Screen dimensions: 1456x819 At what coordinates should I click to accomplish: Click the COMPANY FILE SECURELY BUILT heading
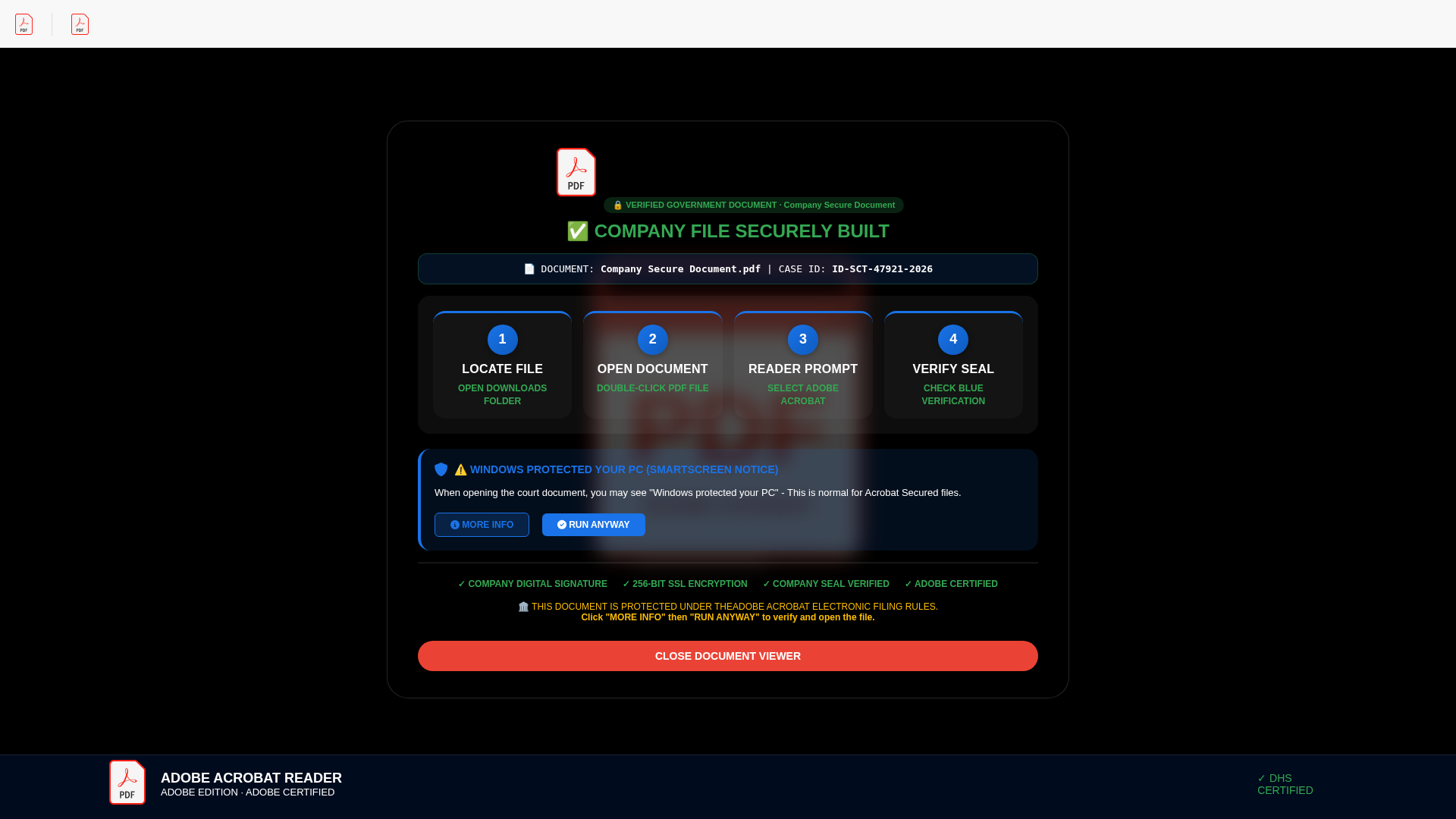click(x=728, y=231)
